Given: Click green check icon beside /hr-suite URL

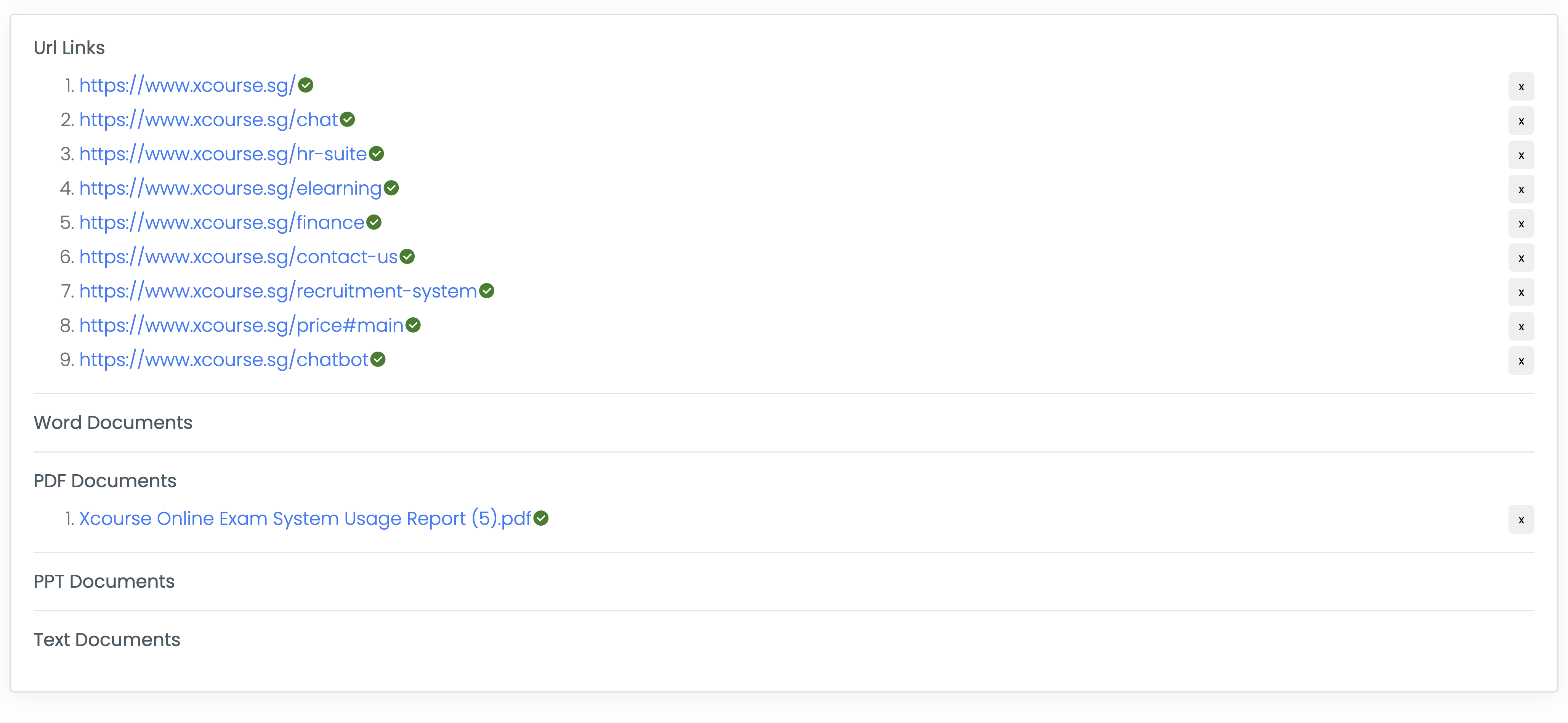Looking at the screenshot, I should click(x=377, y=154).
